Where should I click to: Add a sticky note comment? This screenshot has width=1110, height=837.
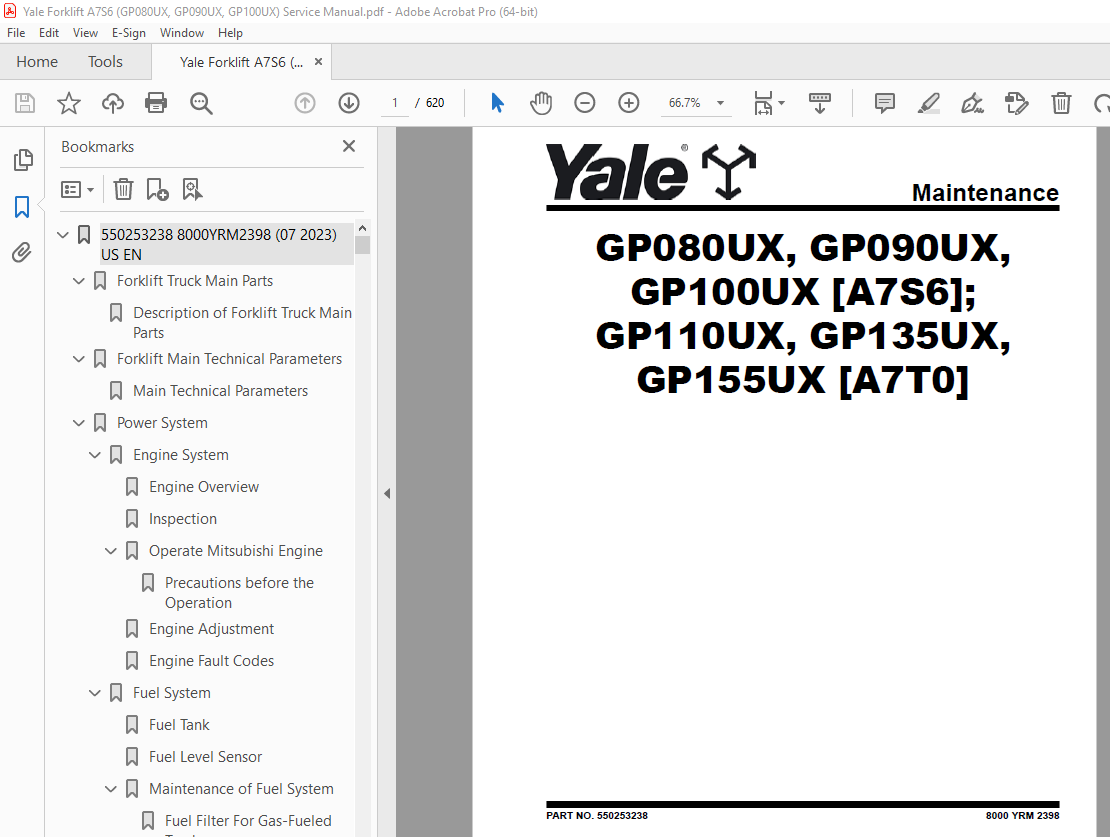(885, 103)
